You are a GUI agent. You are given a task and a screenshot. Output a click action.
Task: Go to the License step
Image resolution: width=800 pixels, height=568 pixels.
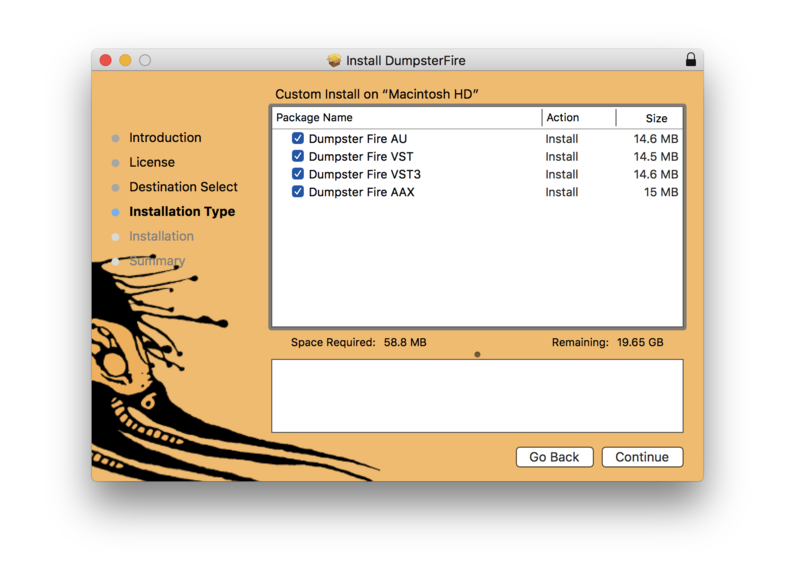click(152, 162)
